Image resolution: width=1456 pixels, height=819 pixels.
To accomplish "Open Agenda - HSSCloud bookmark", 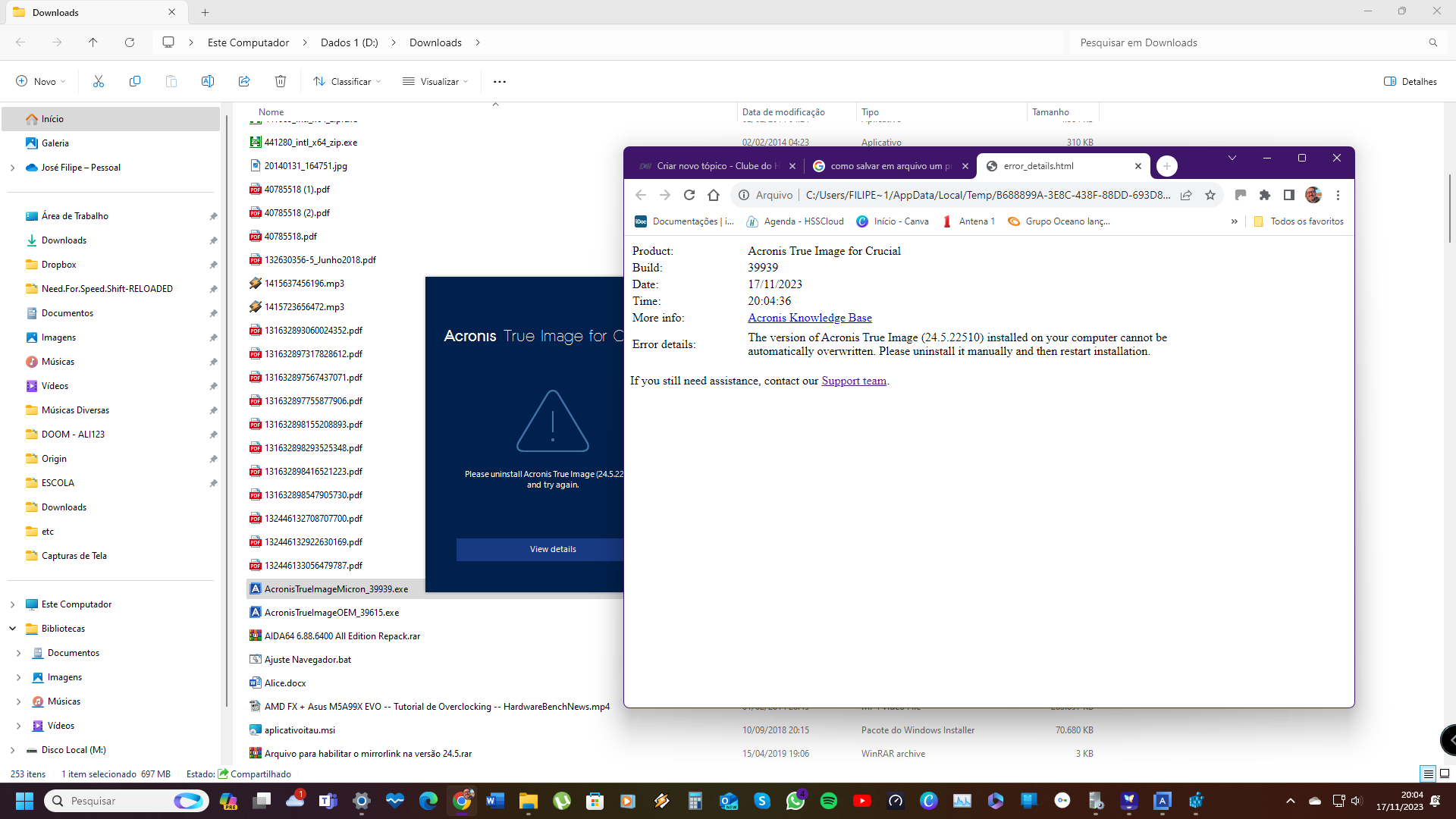I will 795,221.
